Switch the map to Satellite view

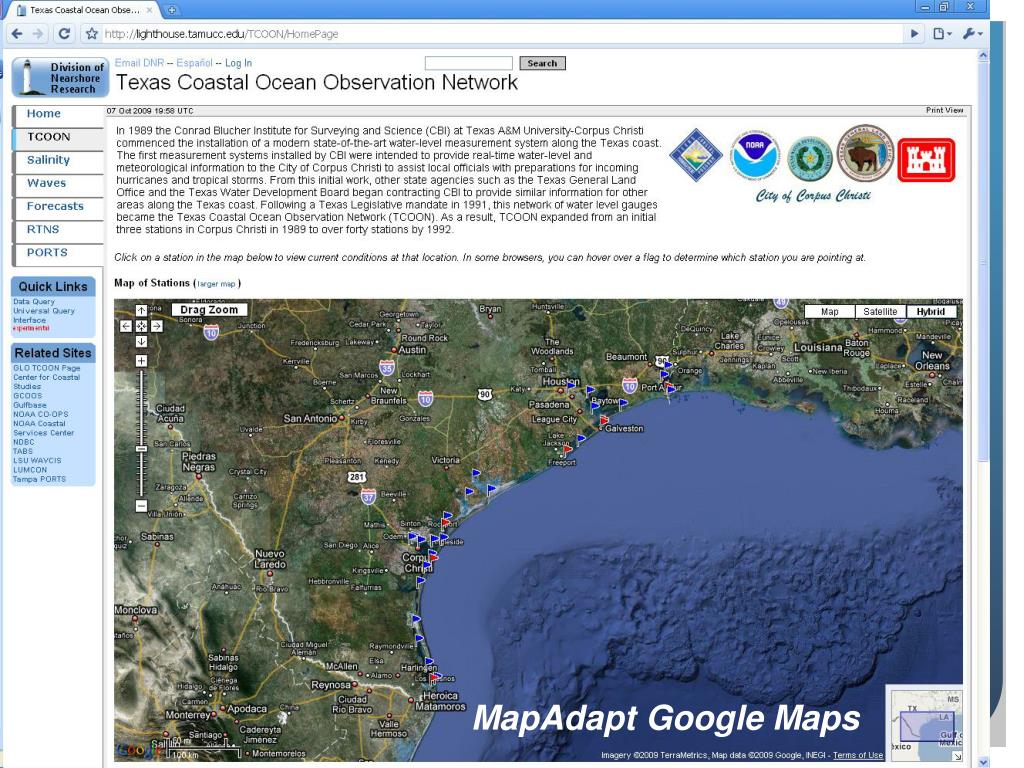[880, 312]
